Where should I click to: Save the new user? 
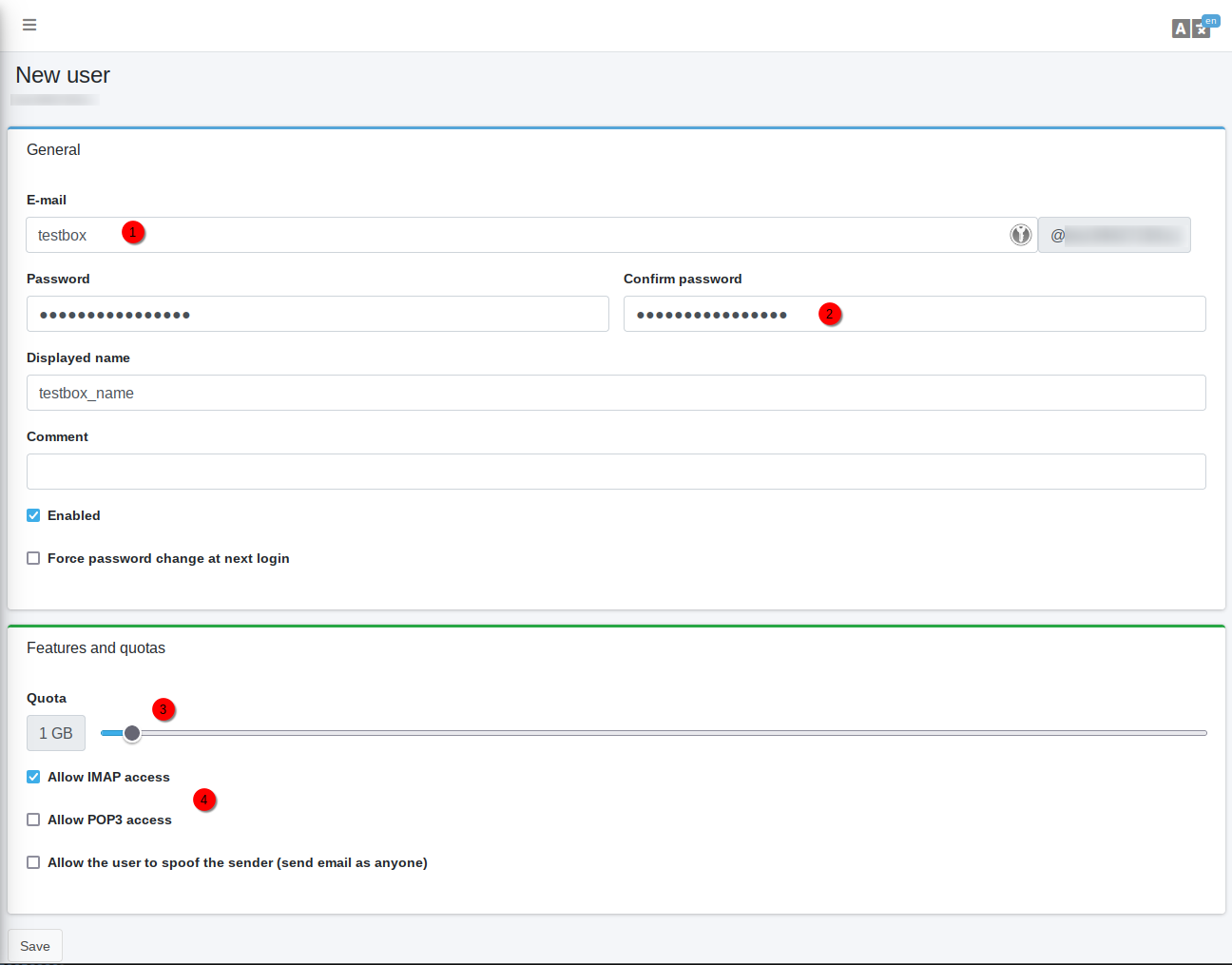35,946
